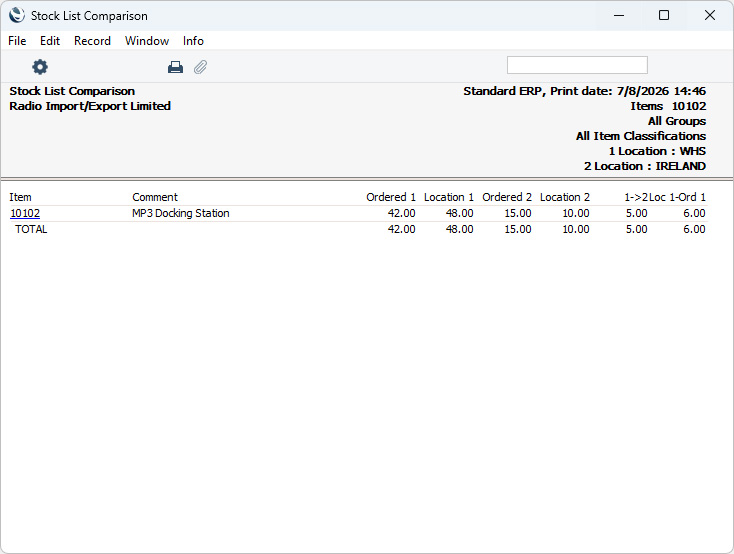Open the Info menu
Screen dimensions: 734x554
(193, 41)
